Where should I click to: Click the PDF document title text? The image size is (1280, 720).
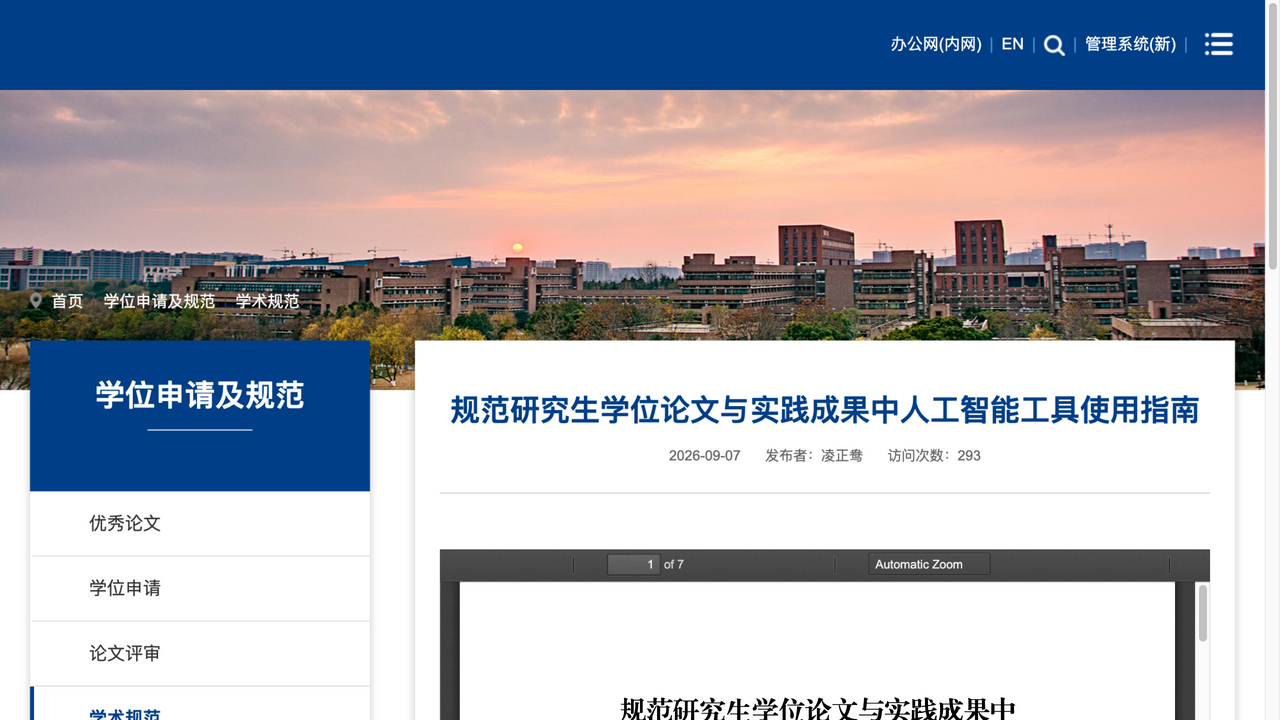(x=818, y=709)
